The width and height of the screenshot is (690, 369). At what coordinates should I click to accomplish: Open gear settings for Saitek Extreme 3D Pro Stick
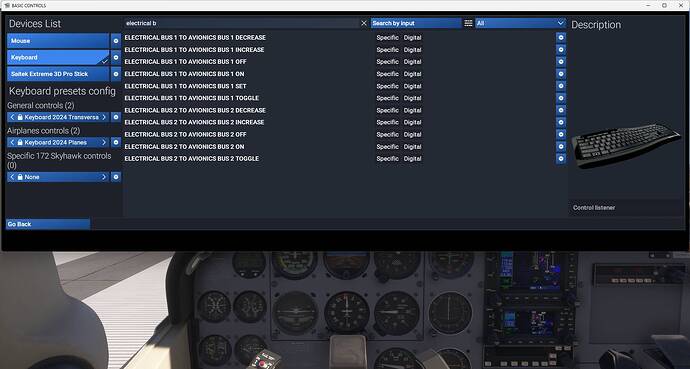(x=116, y=74)
